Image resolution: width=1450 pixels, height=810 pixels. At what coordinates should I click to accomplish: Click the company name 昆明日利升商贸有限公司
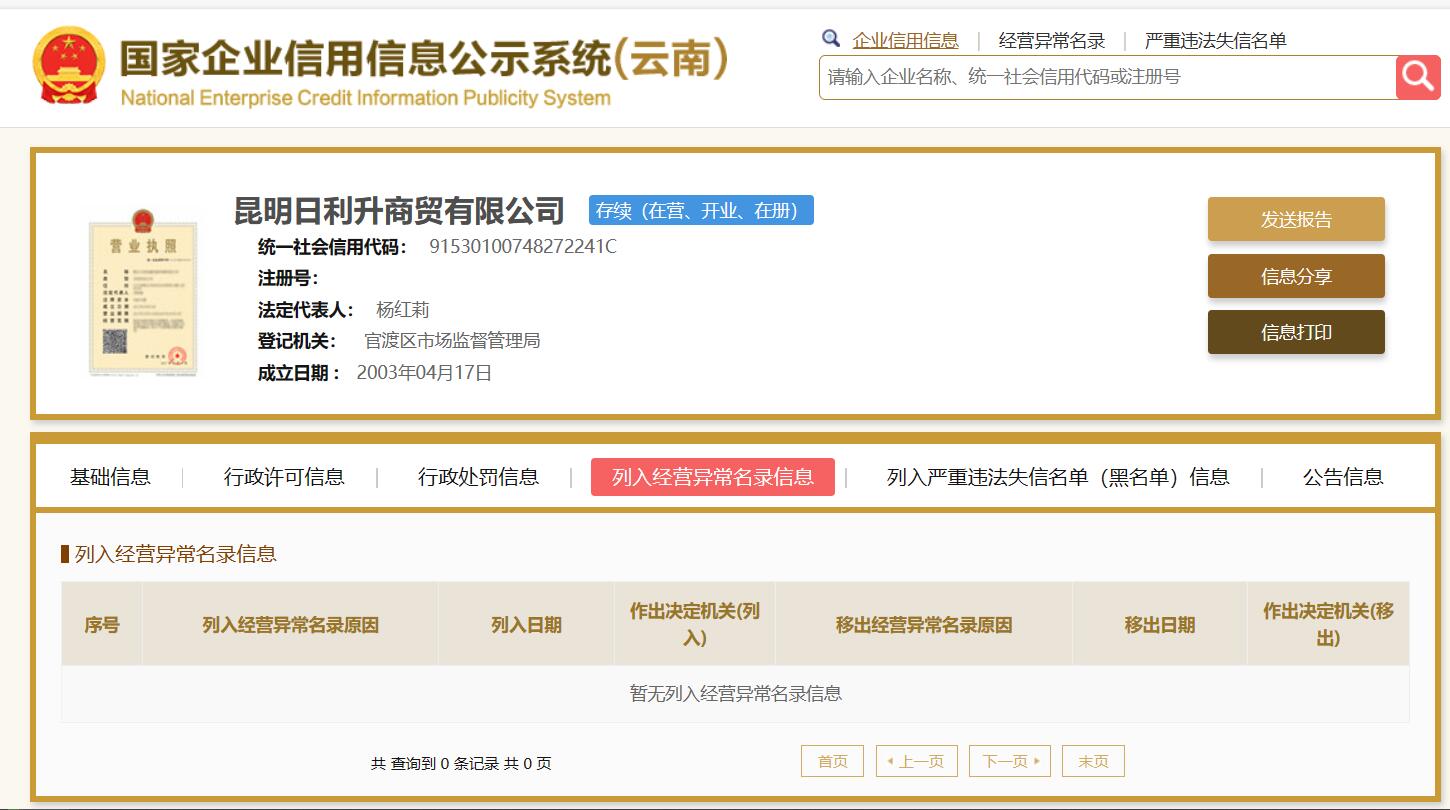pyautogui.click(x=399, y=210)
